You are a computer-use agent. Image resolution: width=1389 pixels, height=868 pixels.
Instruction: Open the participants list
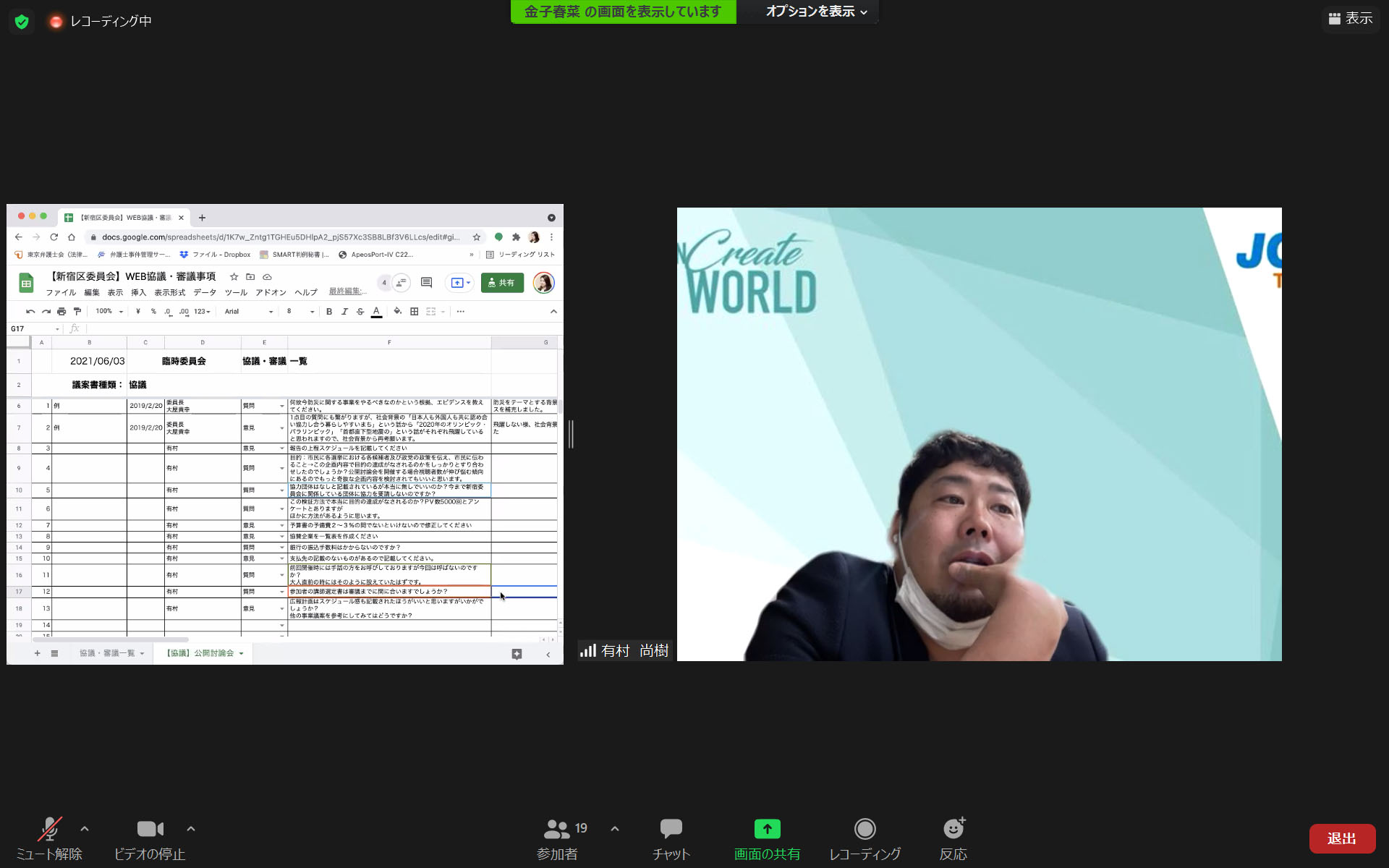[558, 839]
